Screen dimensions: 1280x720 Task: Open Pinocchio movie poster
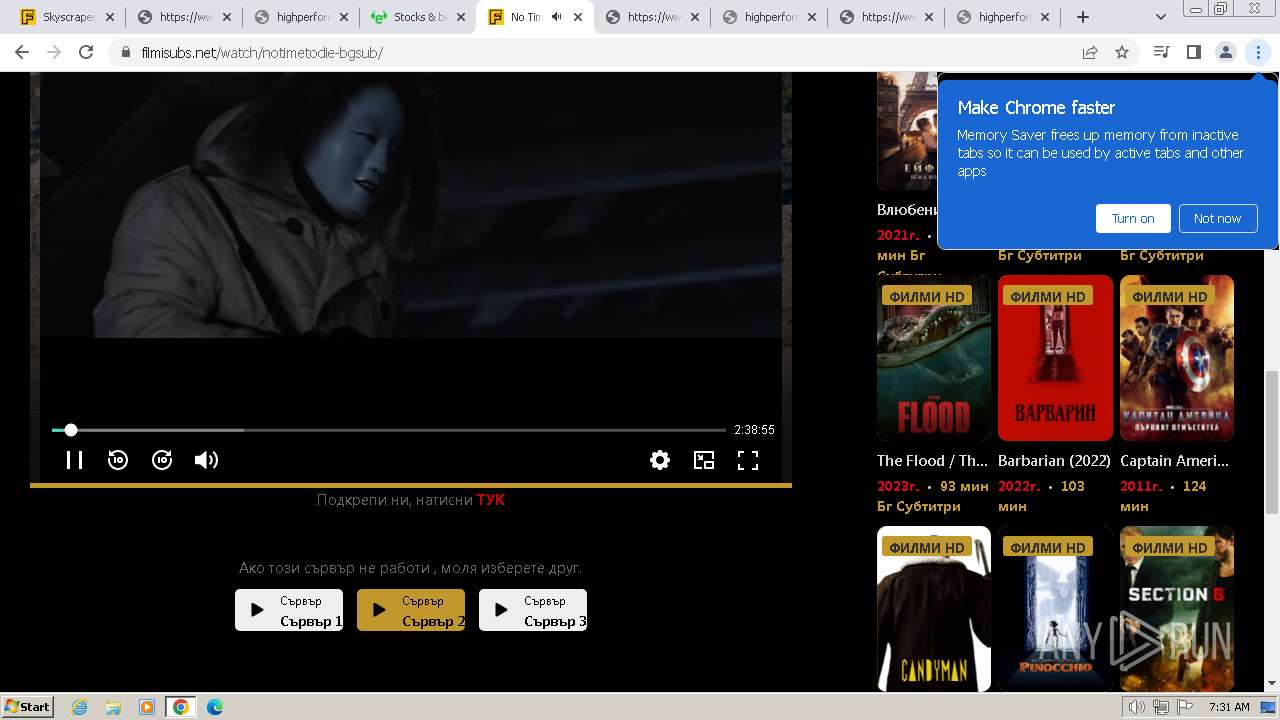[x=1055, y=609]
